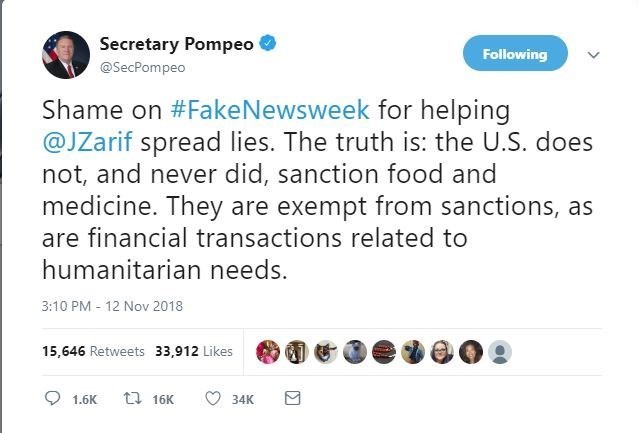Click the envelope direct message icon
The height and width of the screenshot is (433, 639).
[293, 399]
